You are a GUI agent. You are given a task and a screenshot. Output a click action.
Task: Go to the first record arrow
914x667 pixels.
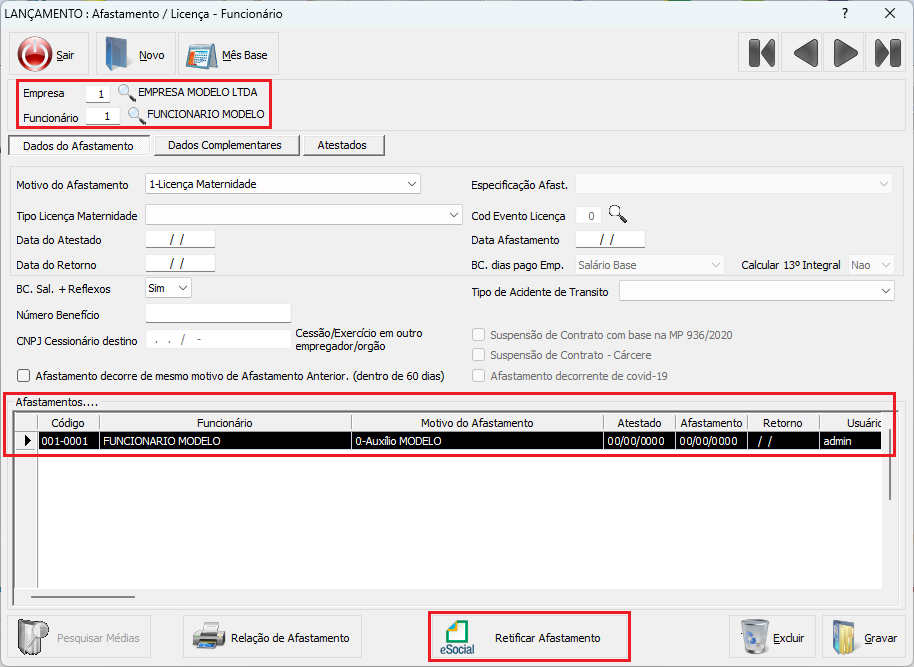(762, 52)
